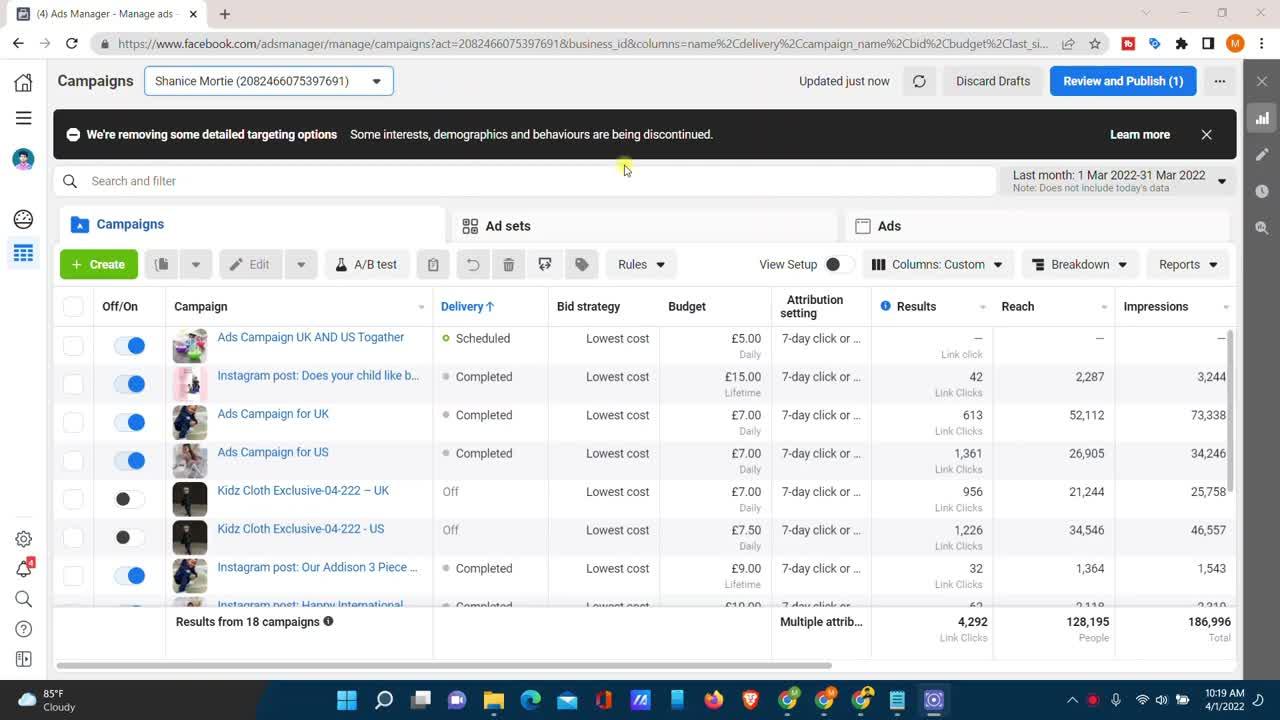This screenshot has width=1280, height=720.
Task: Open the edit pencil icon in right panel
Action: pyautogui.click(x=1262, y=154)
